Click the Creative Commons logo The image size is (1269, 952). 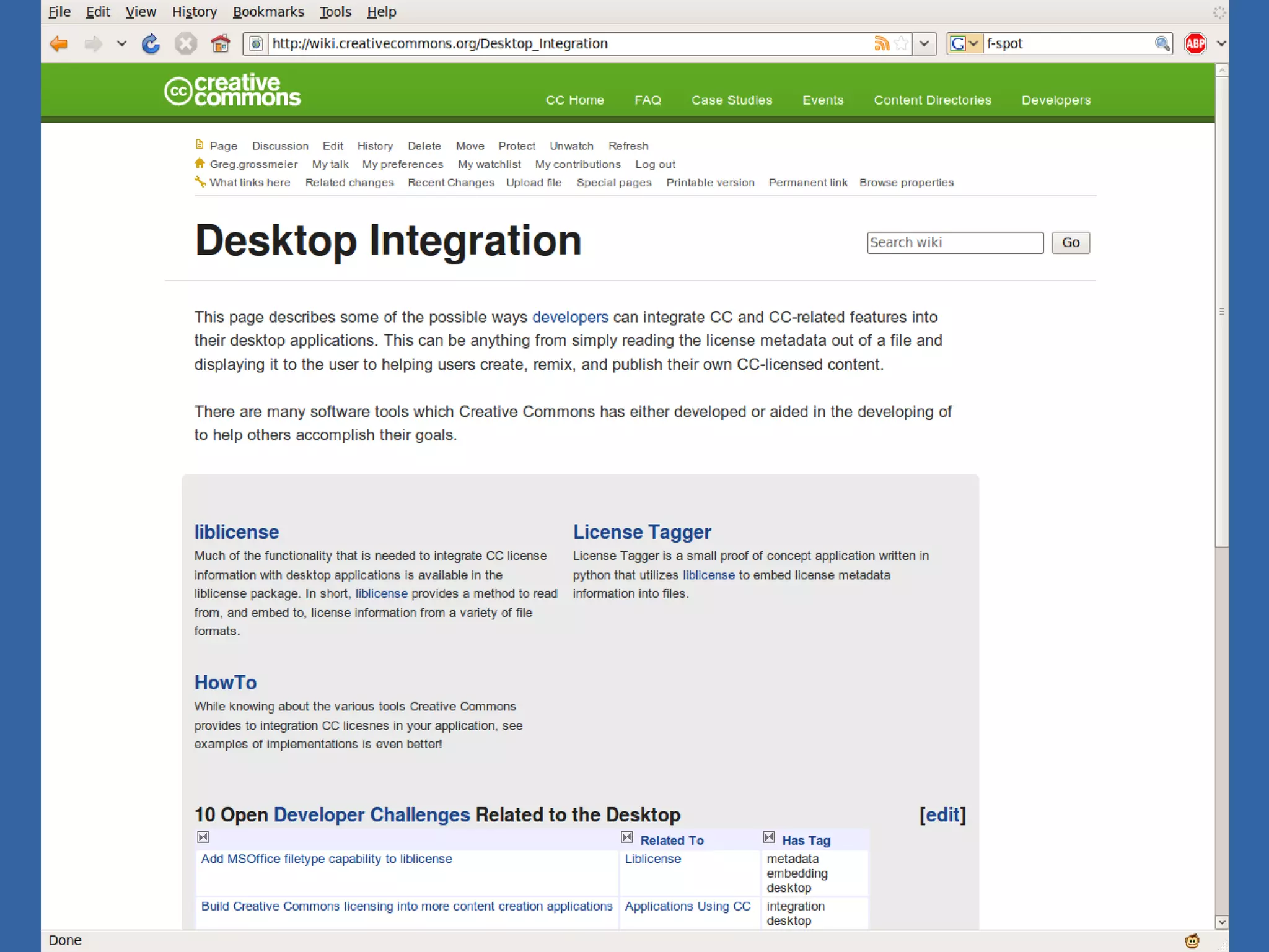232,90
